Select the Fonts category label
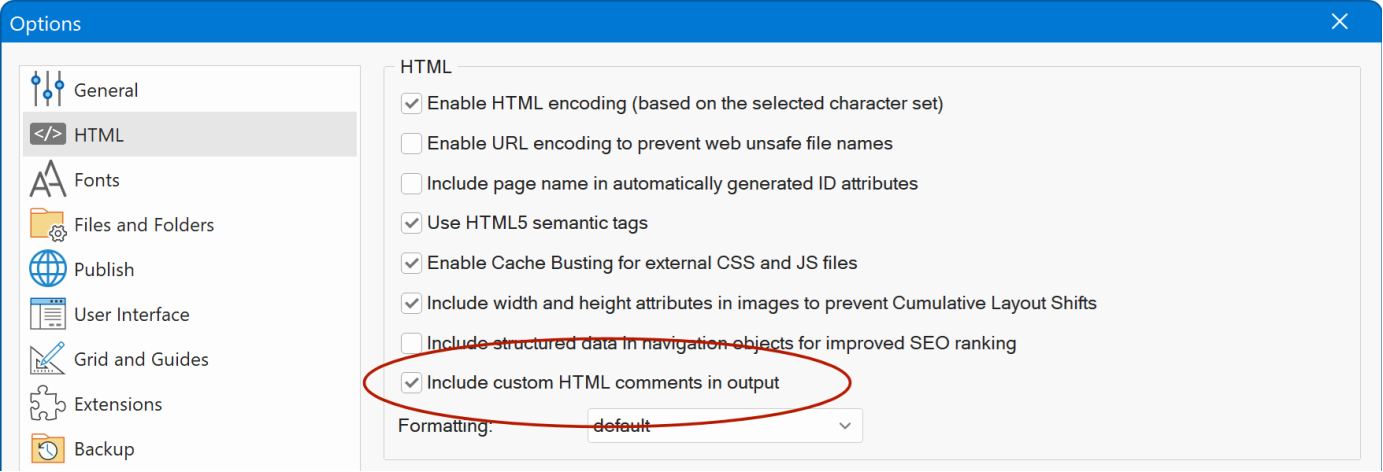The width and height of the screenshot is (1383, 472). click(x=97, y=180)
